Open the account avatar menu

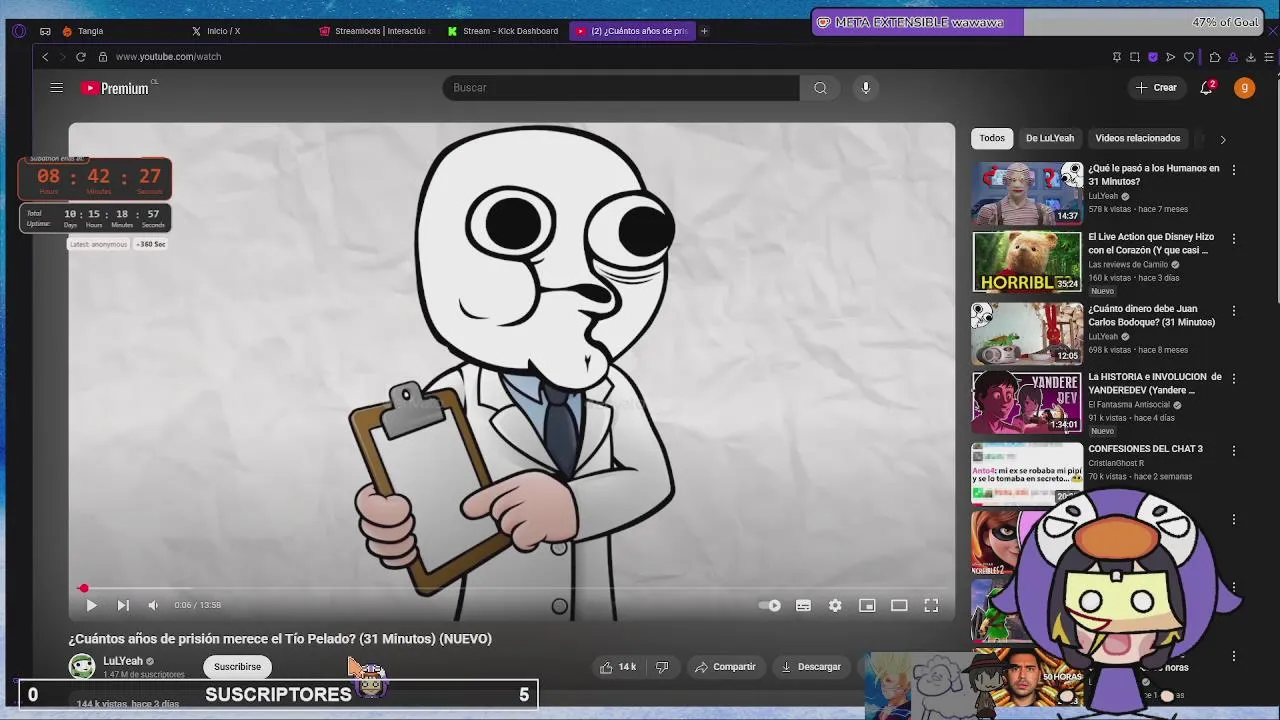pyautogui.click(x=1244, y=88)
